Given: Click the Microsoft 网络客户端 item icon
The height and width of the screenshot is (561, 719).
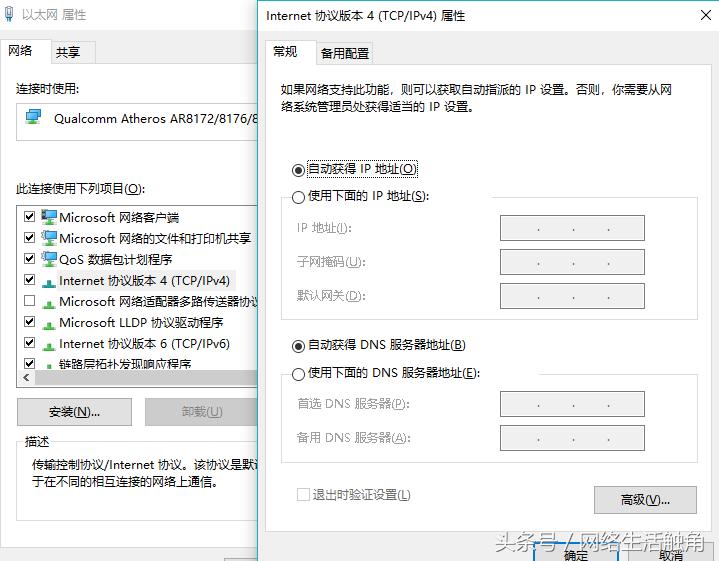Looking at the screenshot, I should (49, 217).
